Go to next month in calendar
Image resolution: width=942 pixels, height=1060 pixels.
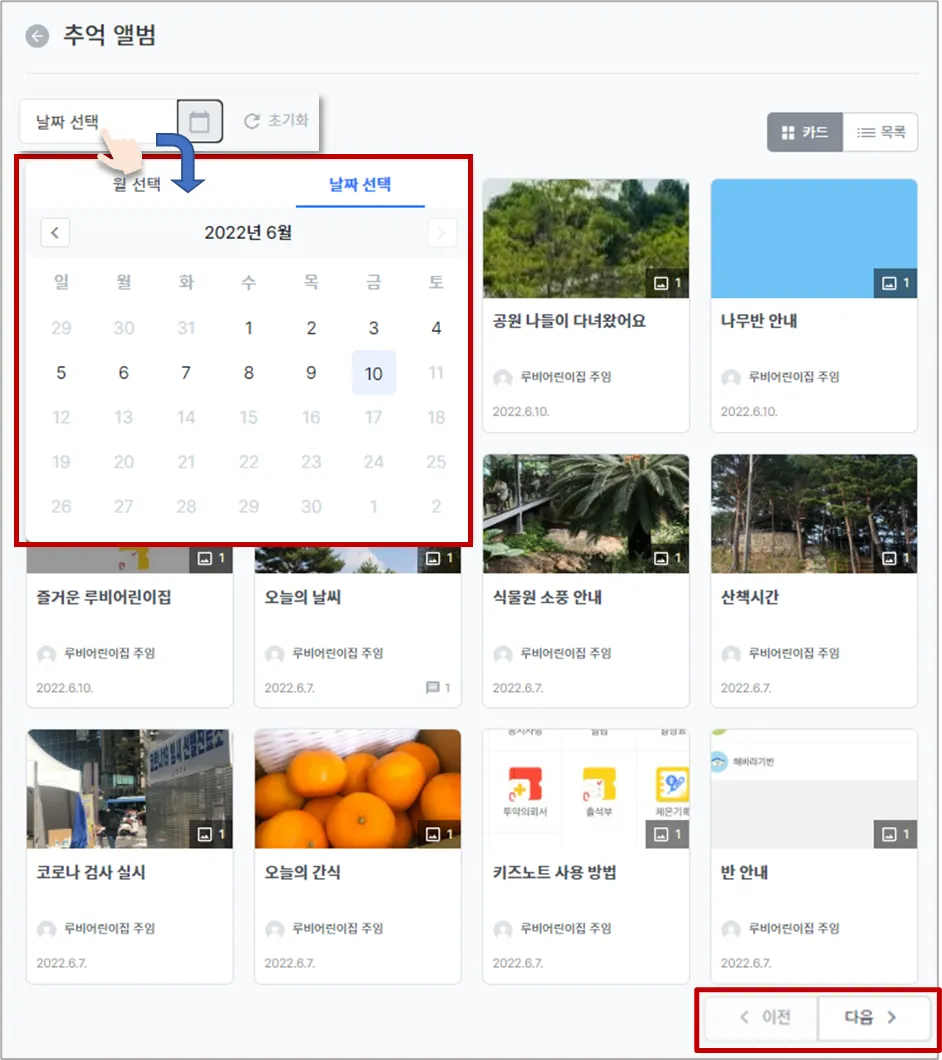(x=442, y=233)
